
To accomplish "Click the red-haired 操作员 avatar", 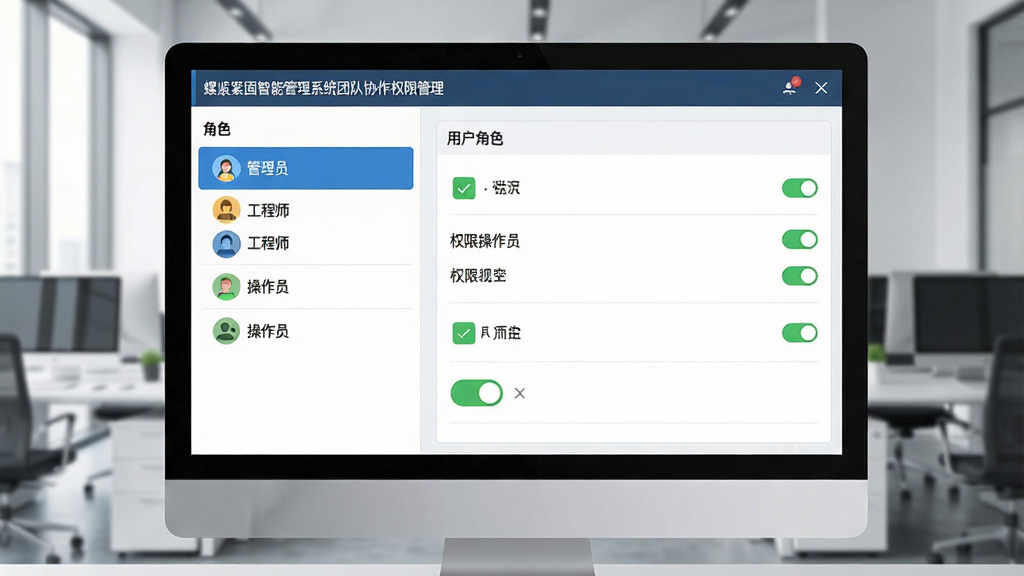I will (x=226, y=287).
